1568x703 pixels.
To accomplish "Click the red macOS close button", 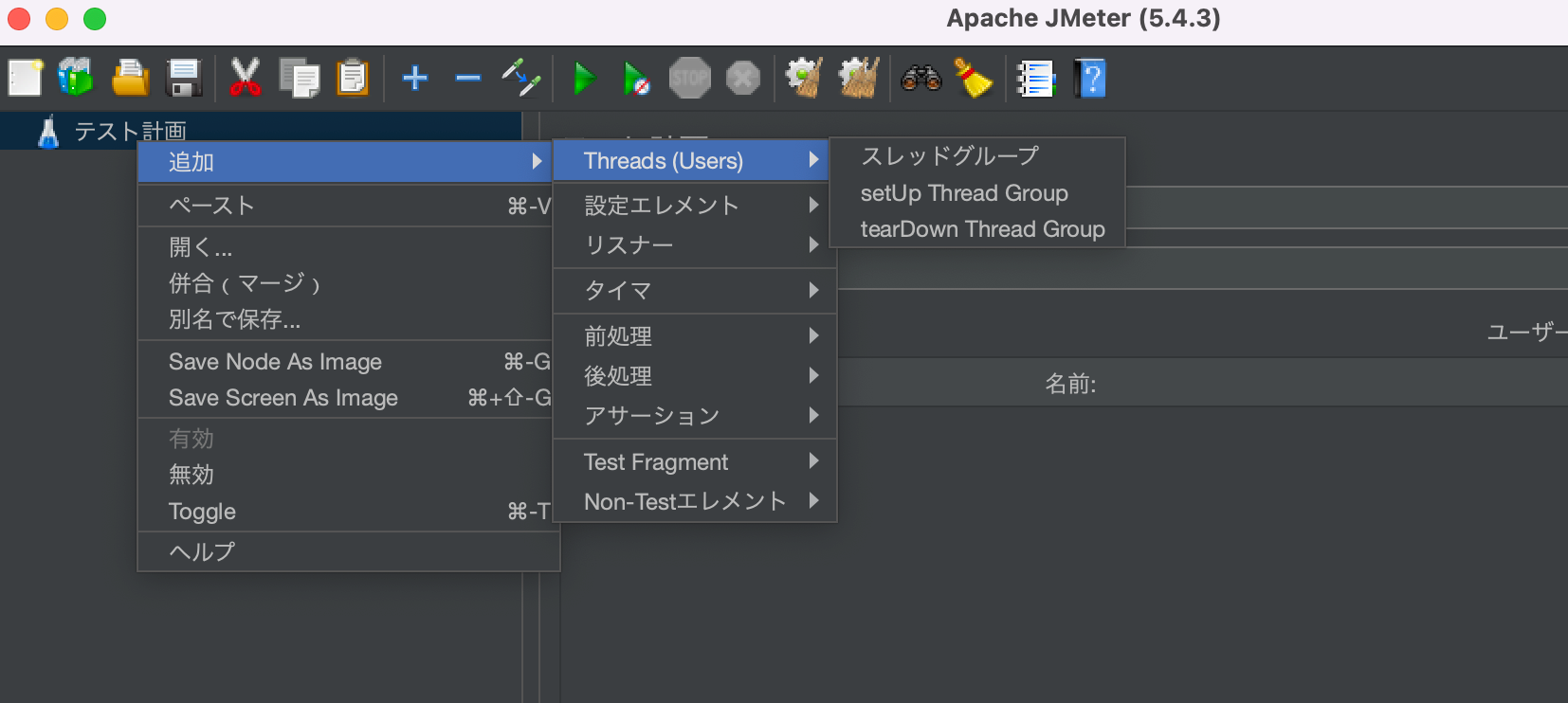I will [19, 19].
